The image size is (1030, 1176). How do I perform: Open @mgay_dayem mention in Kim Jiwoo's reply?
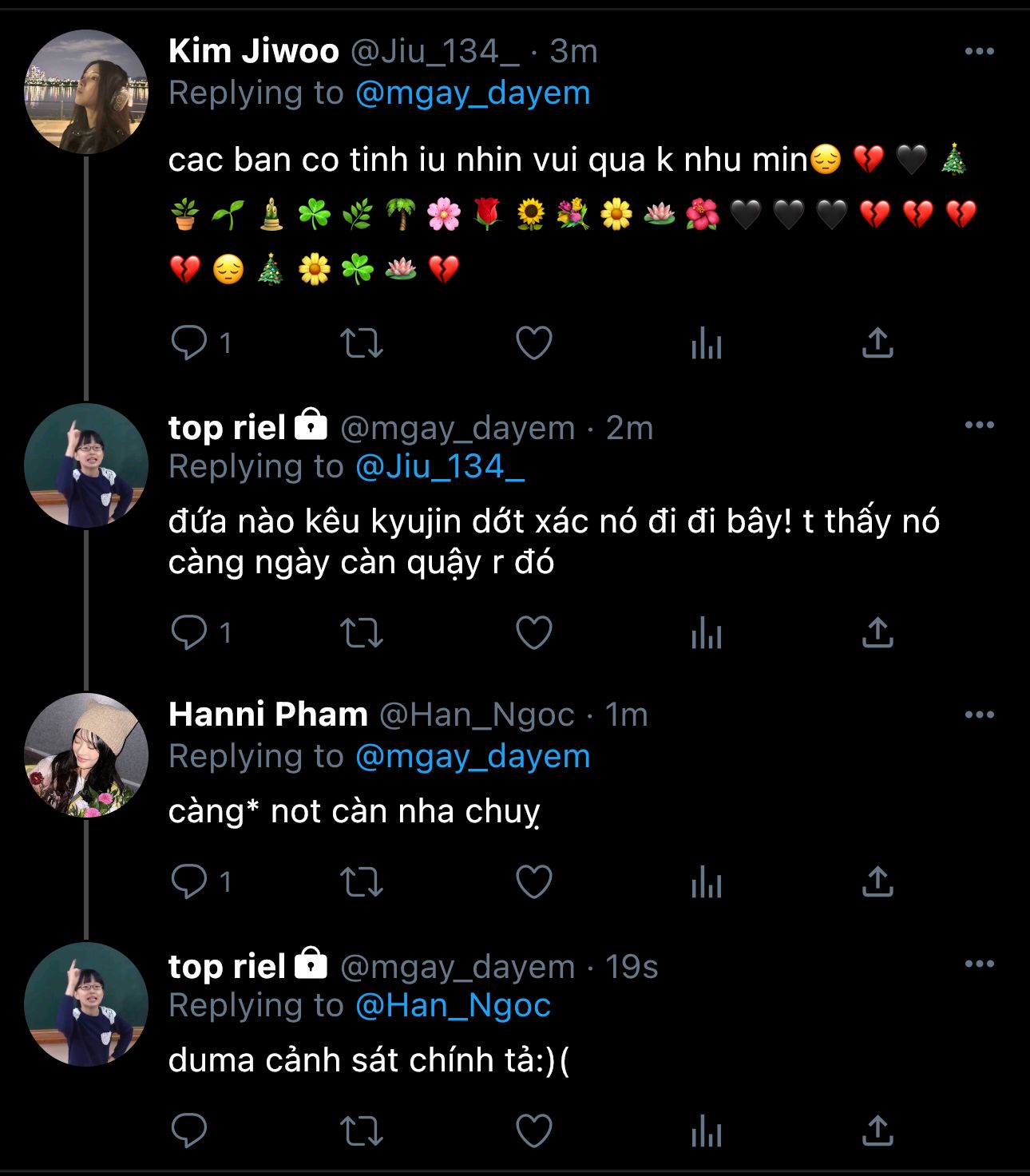[x=472, y=93]
